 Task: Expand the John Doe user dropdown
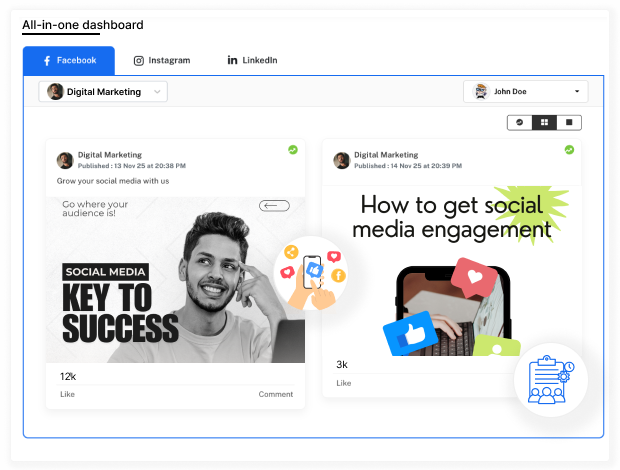525,91
